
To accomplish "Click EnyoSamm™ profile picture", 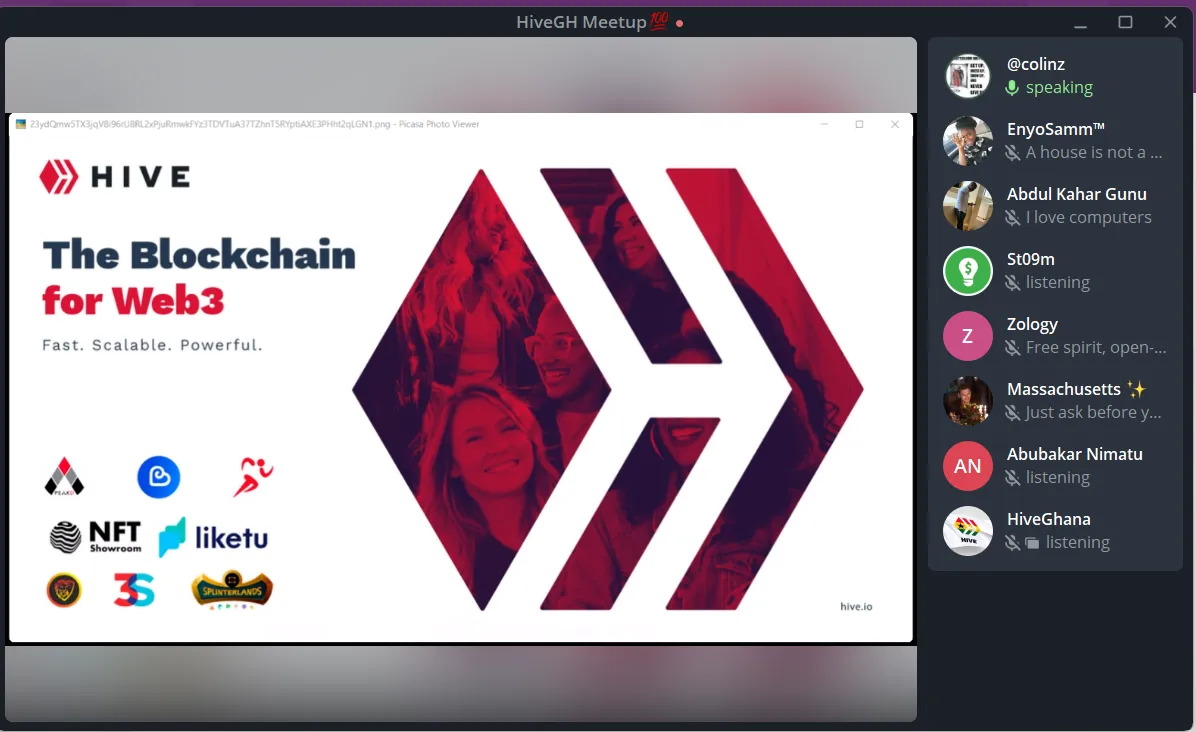I will (x=968, y=141).
